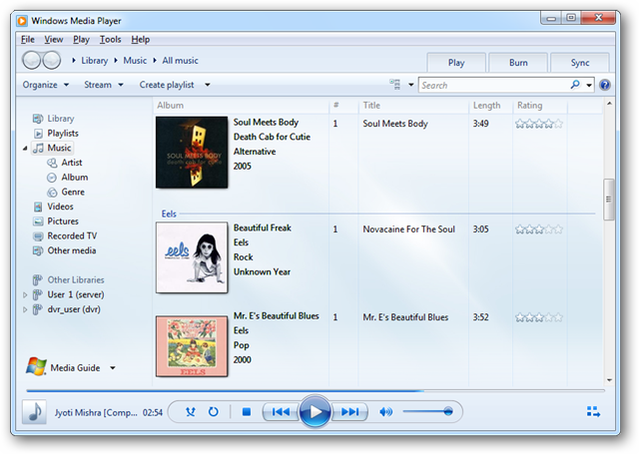Open the View options dropdown arrow
Screen dimensions: 639x454
(411, 85)
